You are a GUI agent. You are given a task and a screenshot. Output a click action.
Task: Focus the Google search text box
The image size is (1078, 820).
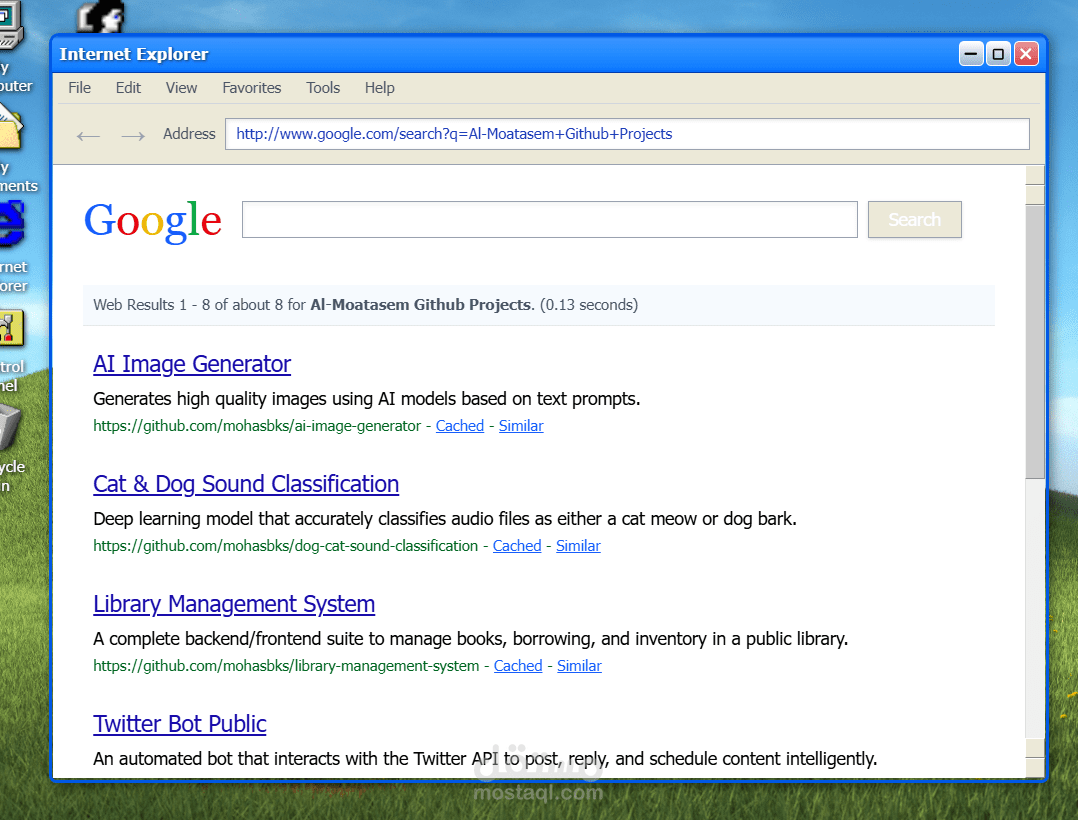(x=550, y=220)
